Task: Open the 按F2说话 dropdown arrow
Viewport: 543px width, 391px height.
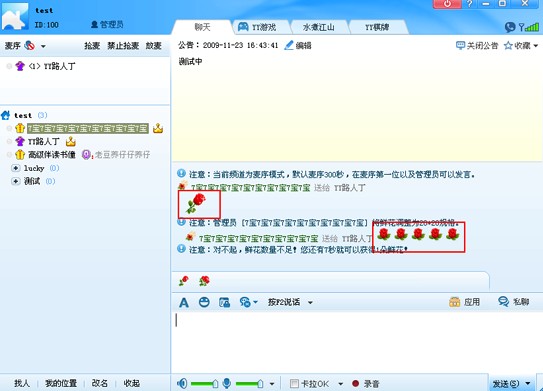Action: point(310,302)
